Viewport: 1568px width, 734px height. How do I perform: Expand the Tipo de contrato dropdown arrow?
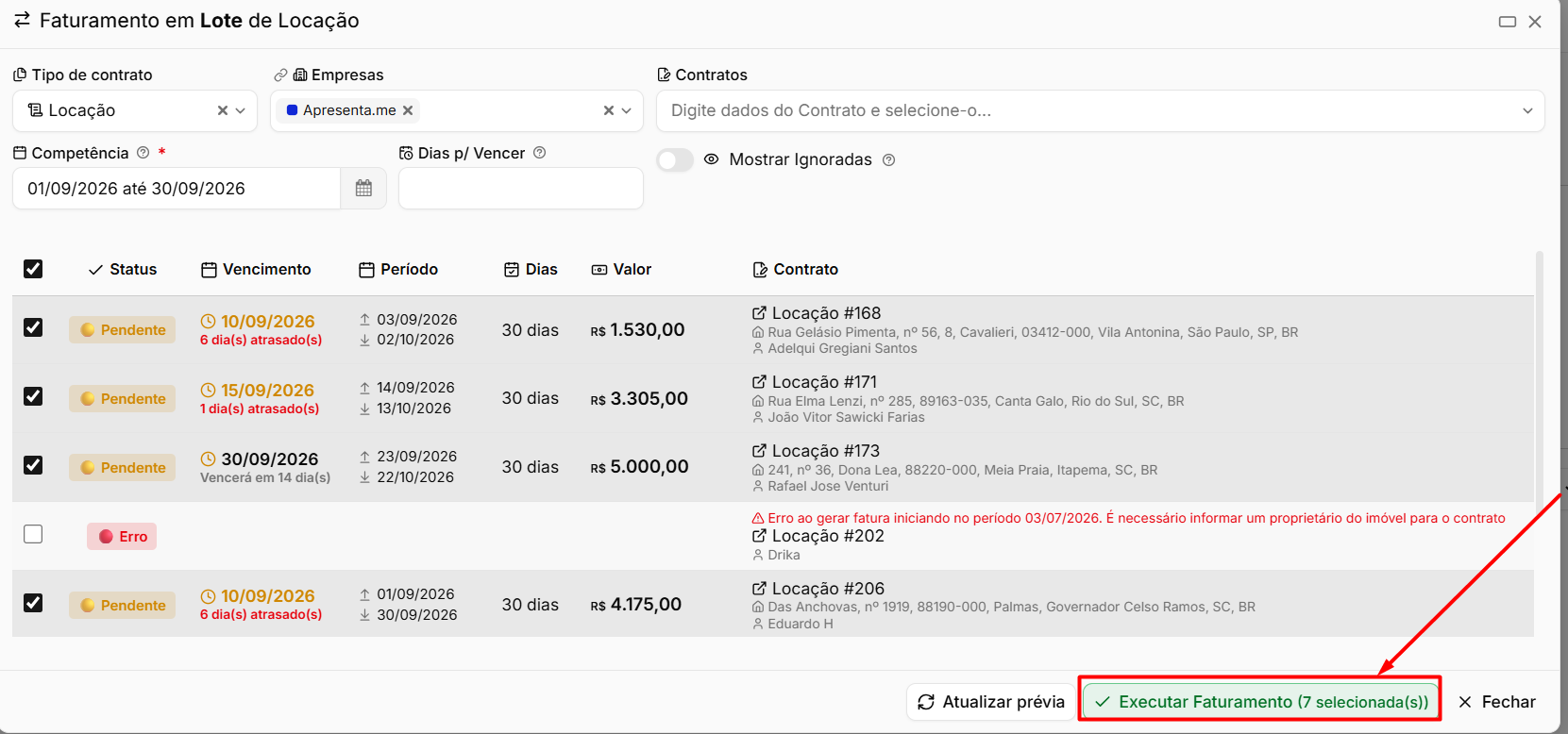pos(241,110)
